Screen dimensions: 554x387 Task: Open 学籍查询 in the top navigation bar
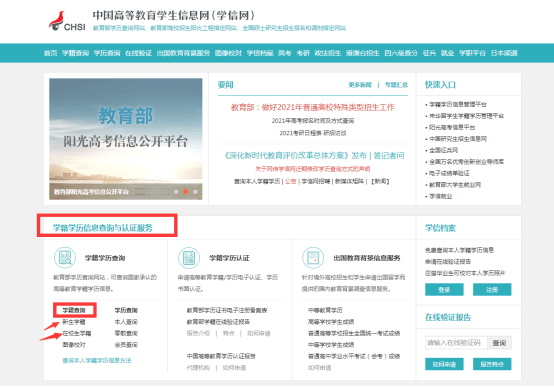click(x=75, y=53)
